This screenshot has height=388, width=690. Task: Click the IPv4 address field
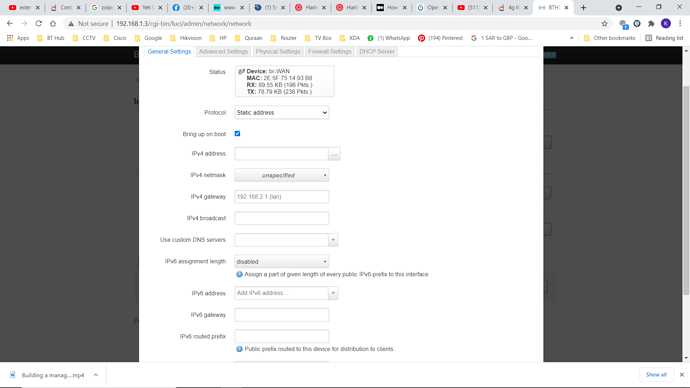(x=282, y=154)
